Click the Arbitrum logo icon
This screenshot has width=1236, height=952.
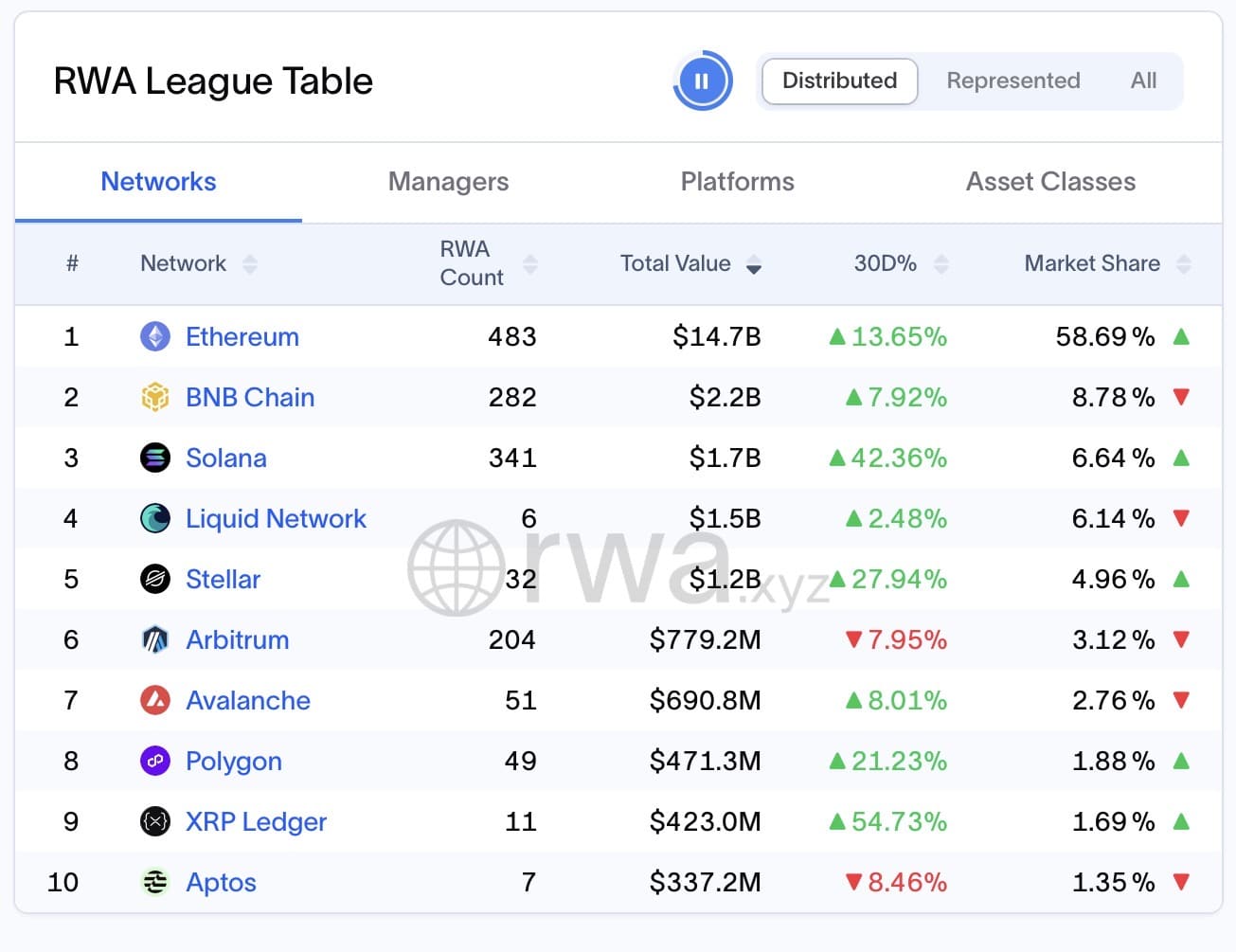tap(155, 639)
